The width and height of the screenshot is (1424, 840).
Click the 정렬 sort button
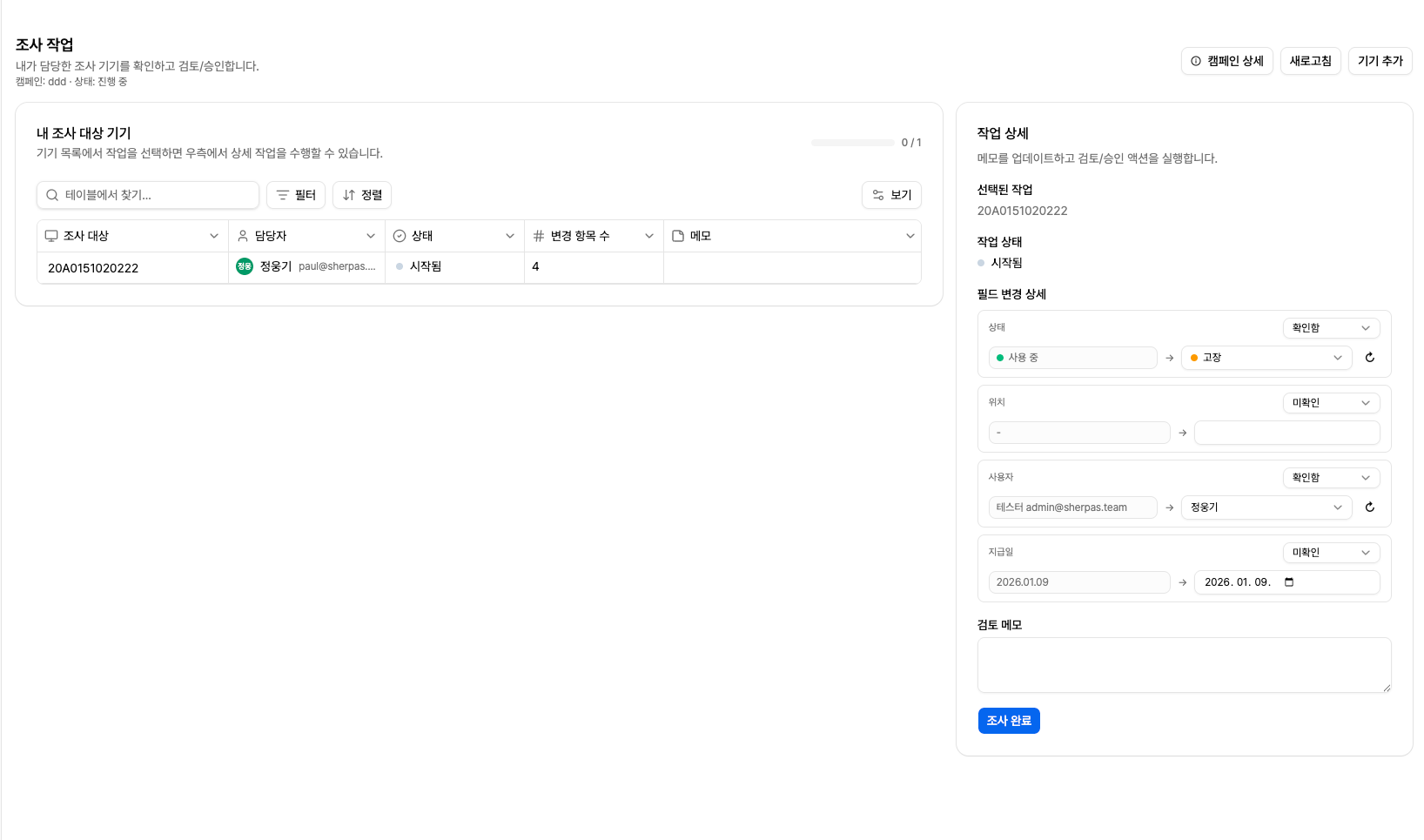click(362, 195)
